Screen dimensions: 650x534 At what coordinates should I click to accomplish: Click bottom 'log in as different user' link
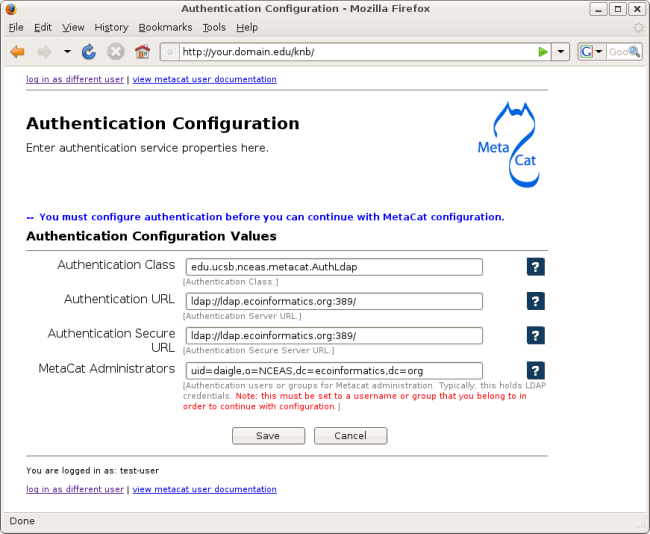point(75,489)
